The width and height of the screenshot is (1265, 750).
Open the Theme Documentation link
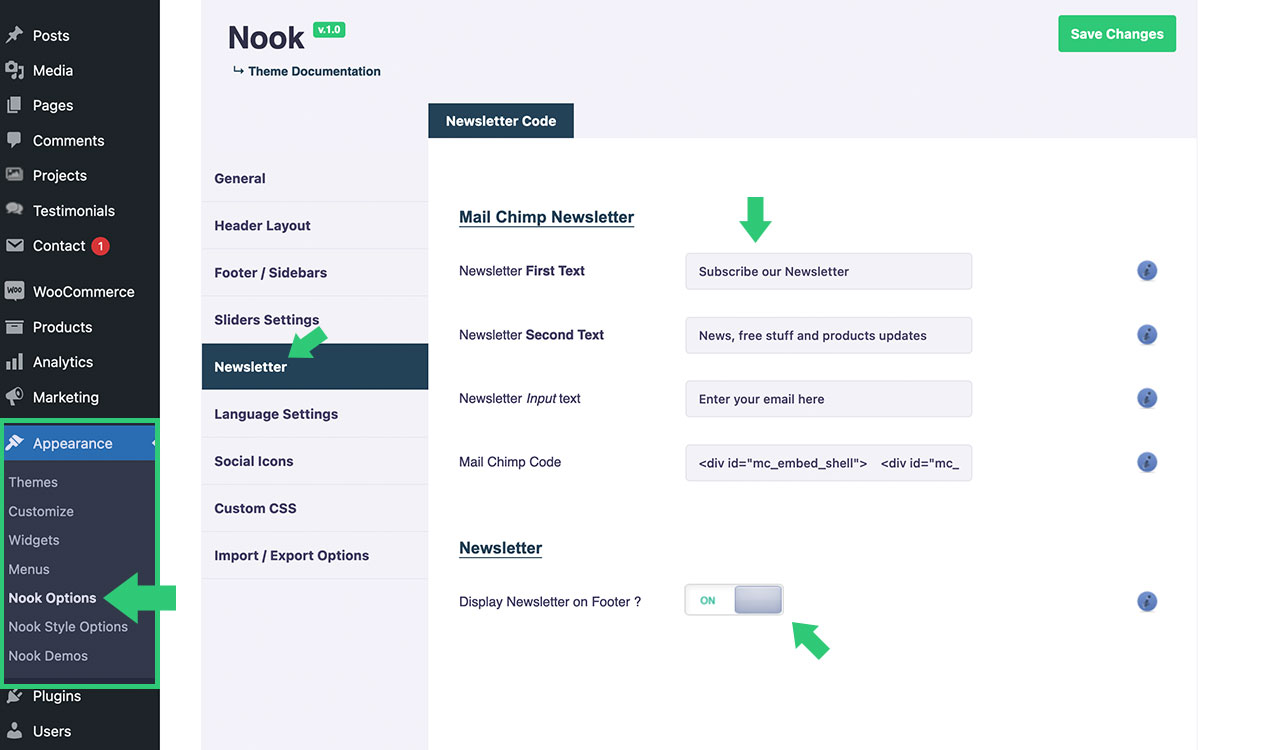pos(314,71)
